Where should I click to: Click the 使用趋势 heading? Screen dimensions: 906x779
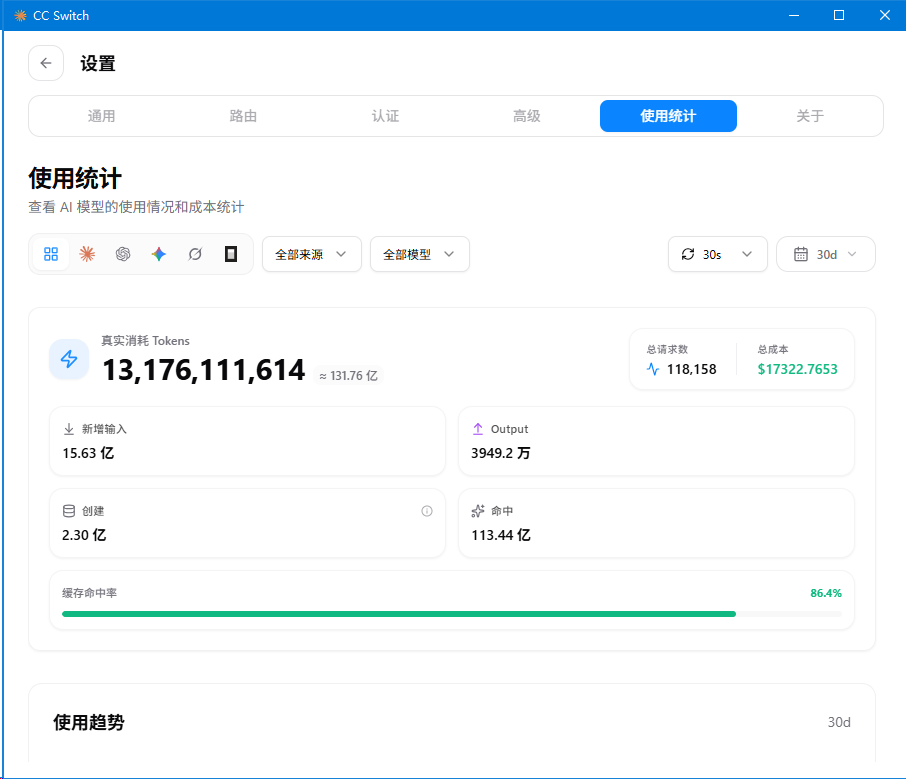click(x=89, y=722)
